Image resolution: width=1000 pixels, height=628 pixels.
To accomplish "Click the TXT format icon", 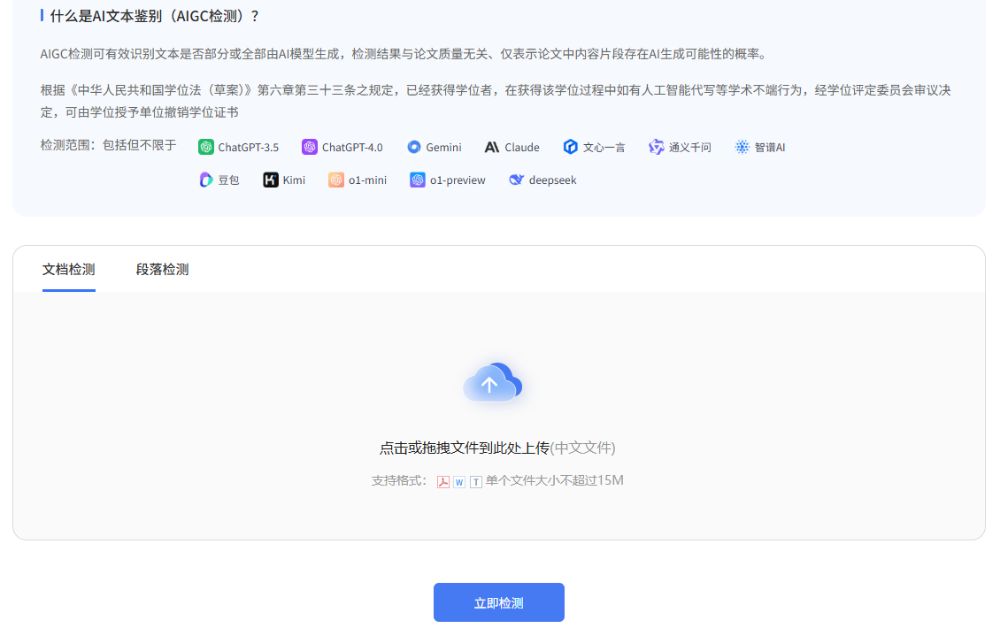I will [476, 481].
